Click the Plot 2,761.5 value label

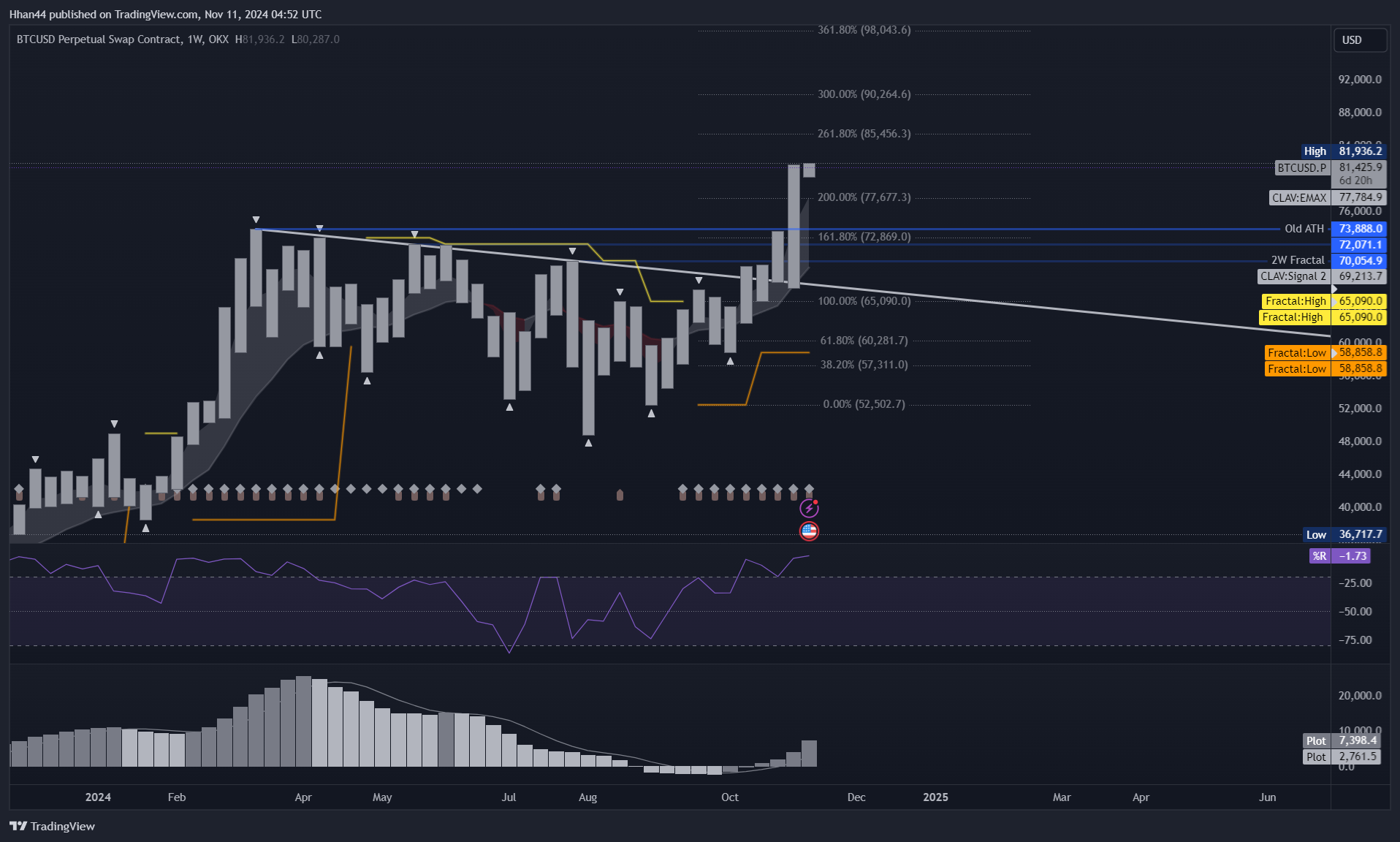[x=1342, y=757]
